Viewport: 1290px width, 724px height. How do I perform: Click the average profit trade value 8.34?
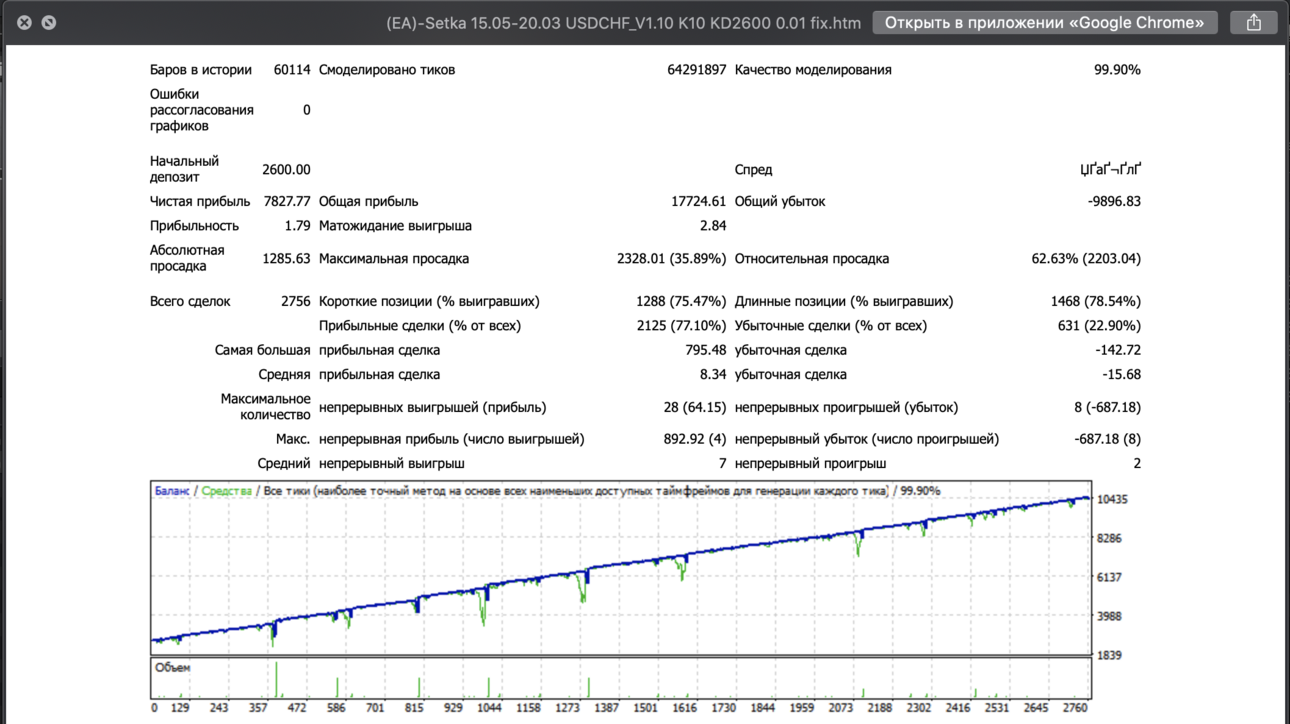pyautogui.click(x=713, y=375)
